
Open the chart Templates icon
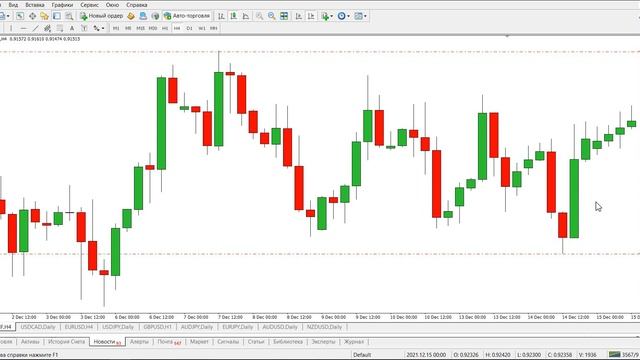(358, 16)
